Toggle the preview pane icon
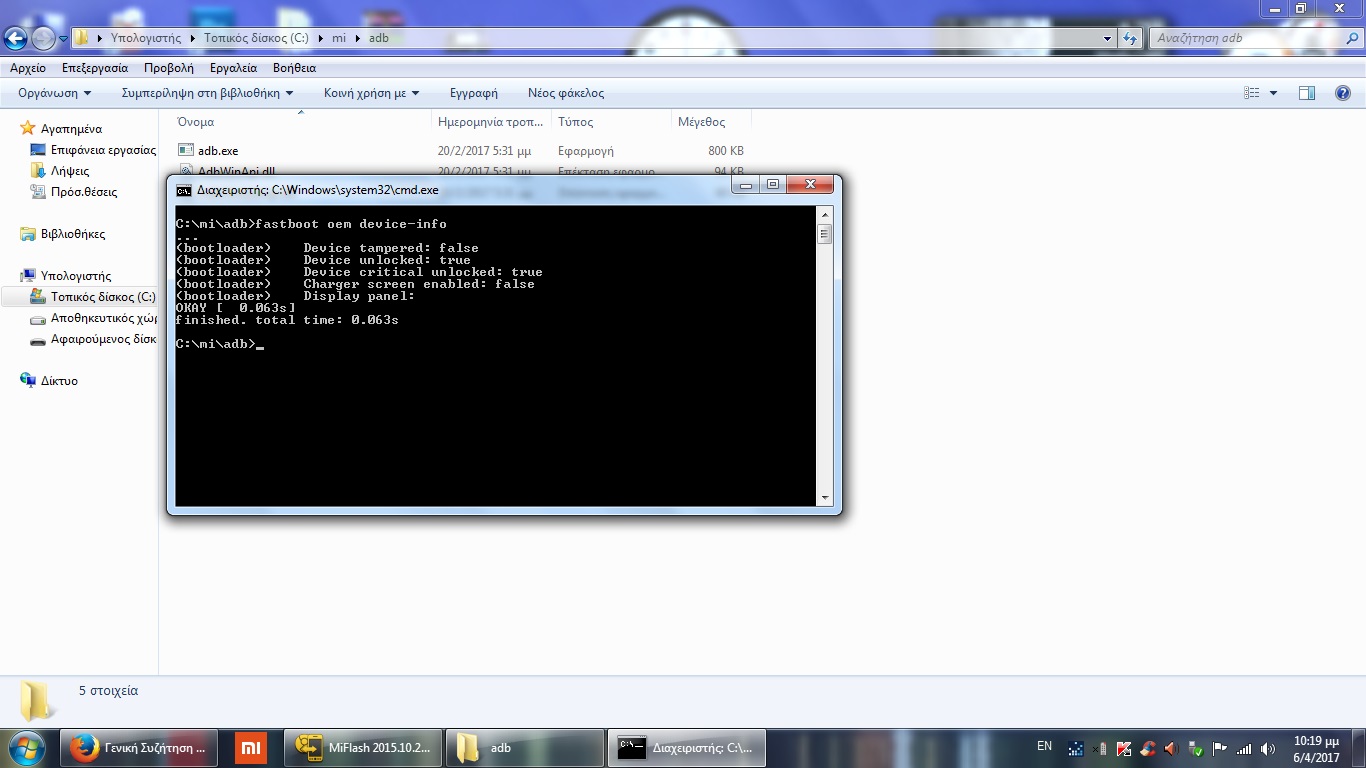This screenshot has height=768, width=1366. point(1306,93)
